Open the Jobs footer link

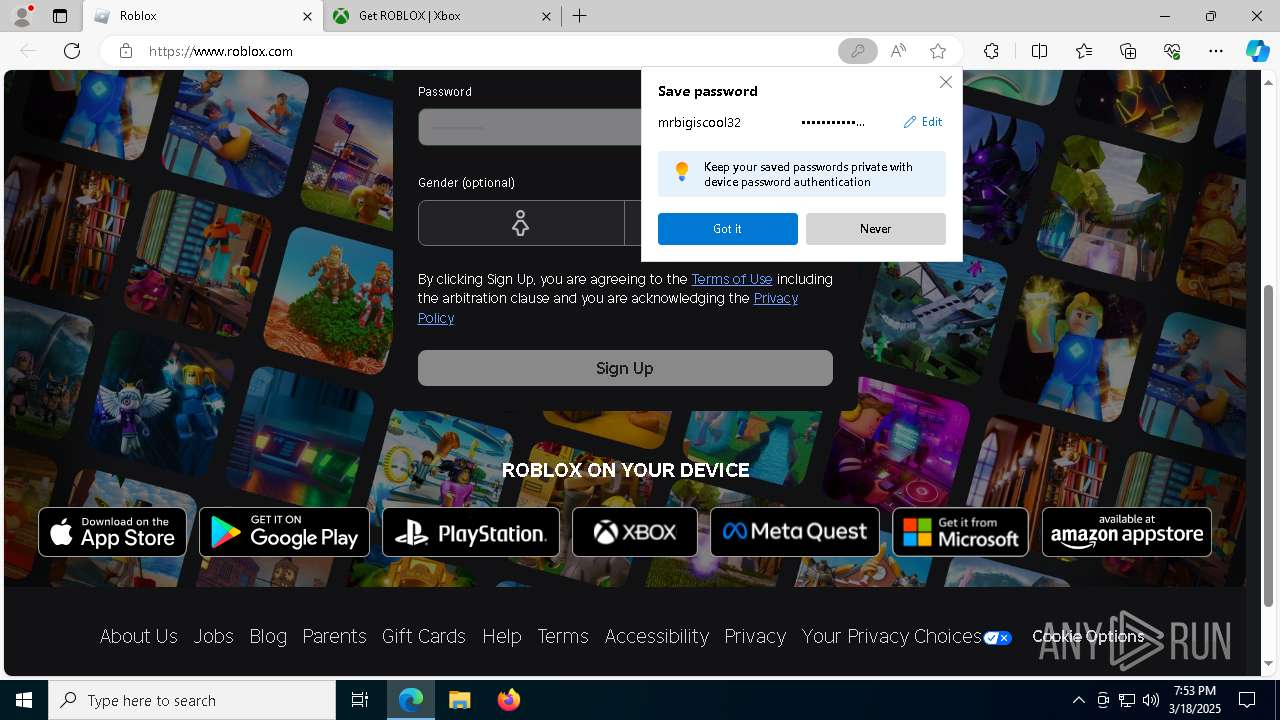[x=213, y=636]
